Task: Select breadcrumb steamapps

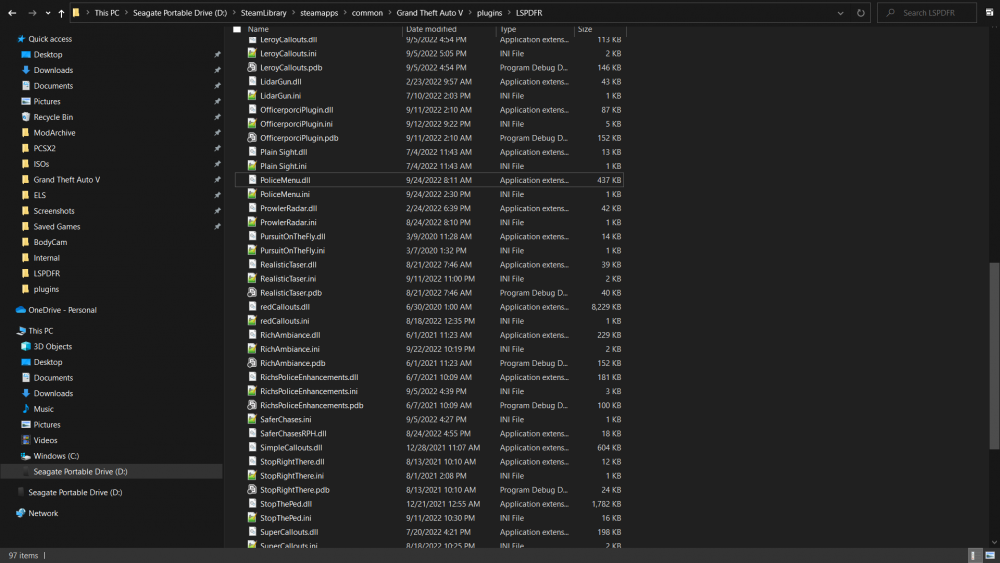Action: 319,13
